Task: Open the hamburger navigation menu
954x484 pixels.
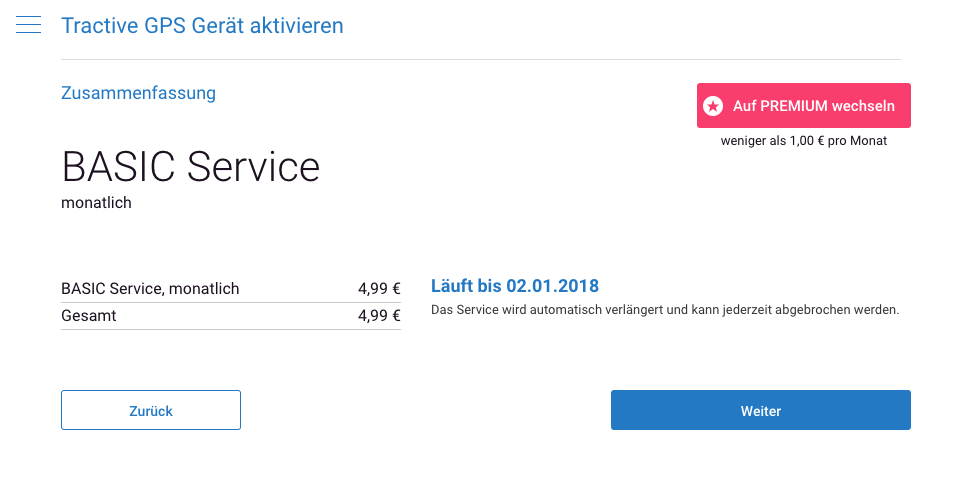Action: click(29, 25)
